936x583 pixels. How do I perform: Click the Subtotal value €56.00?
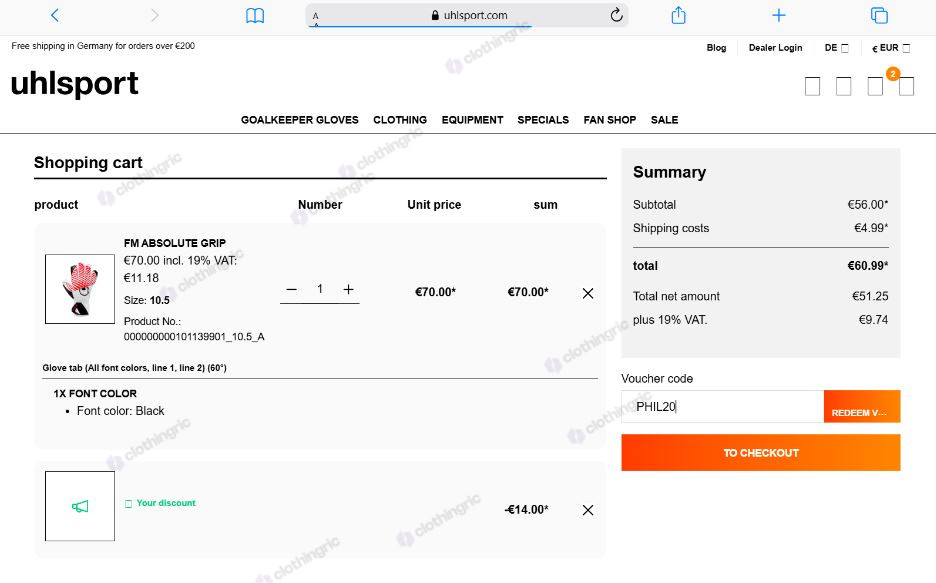click(x=868, y=205)
